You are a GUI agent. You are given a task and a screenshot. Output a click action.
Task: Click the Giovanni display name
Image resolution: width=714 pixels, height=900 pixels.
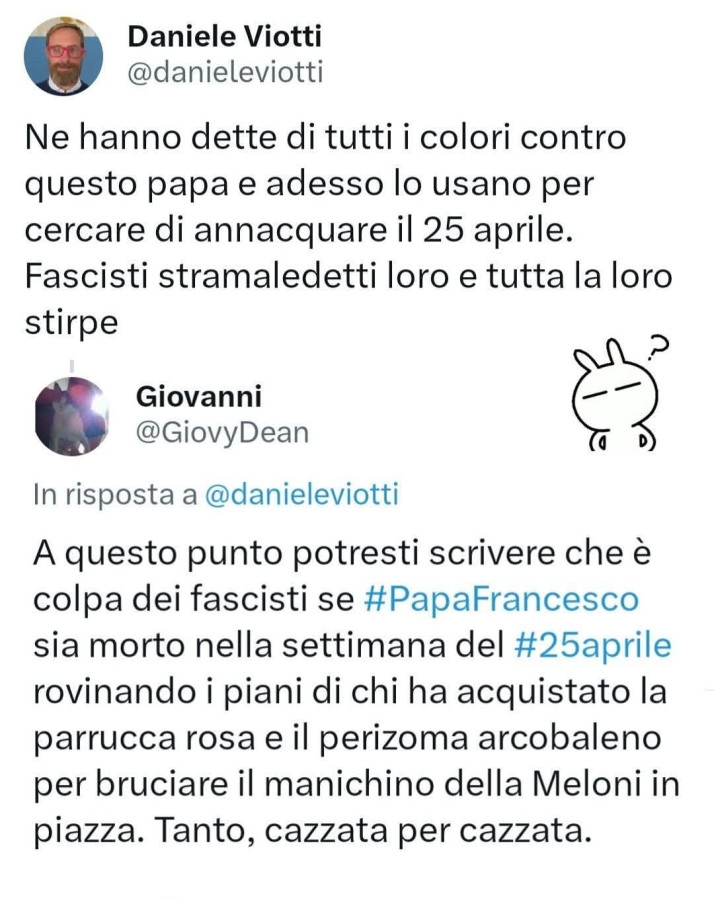click(199, 396)
